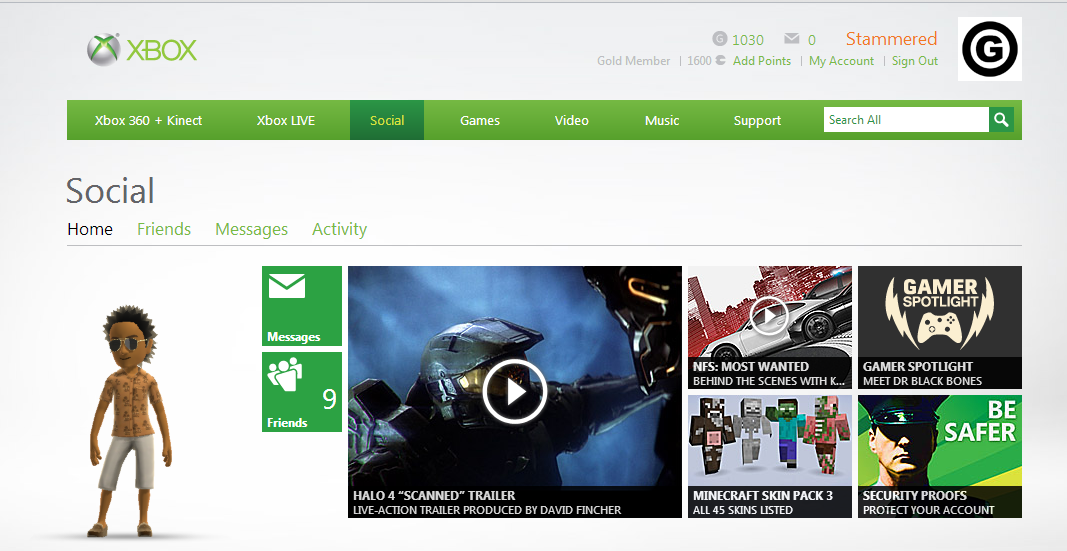Open the My Account link
Viewport: 1067px width, 551px height.
coord(841,61)
